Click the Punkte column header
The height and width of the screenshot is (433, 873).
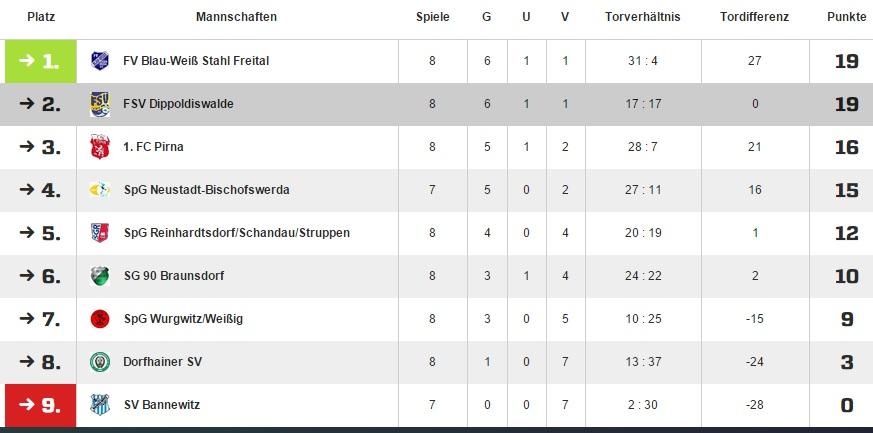(846, 17)
